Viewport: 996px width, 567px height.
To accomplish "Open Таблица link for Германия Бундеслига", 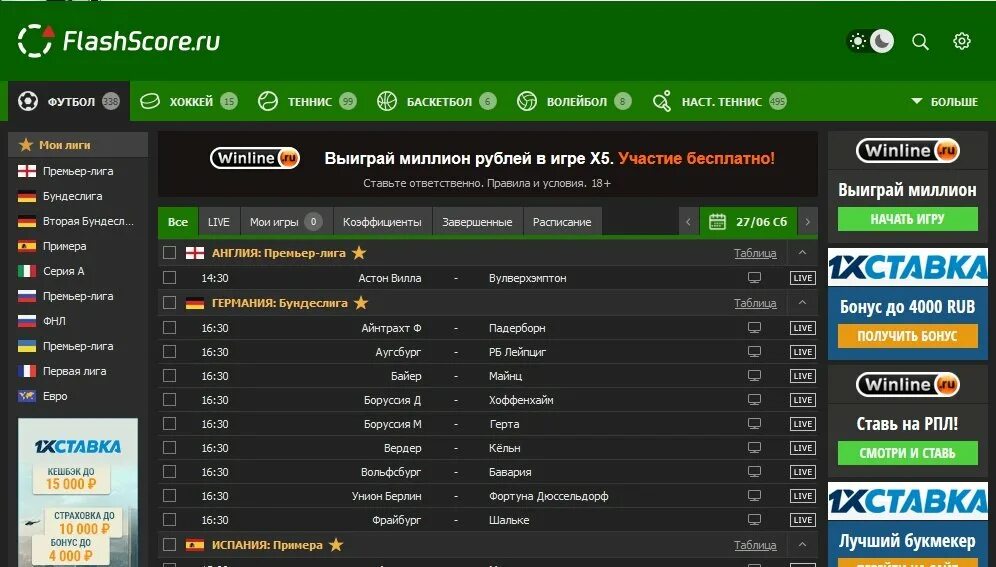I will click(x=755, y=303).
